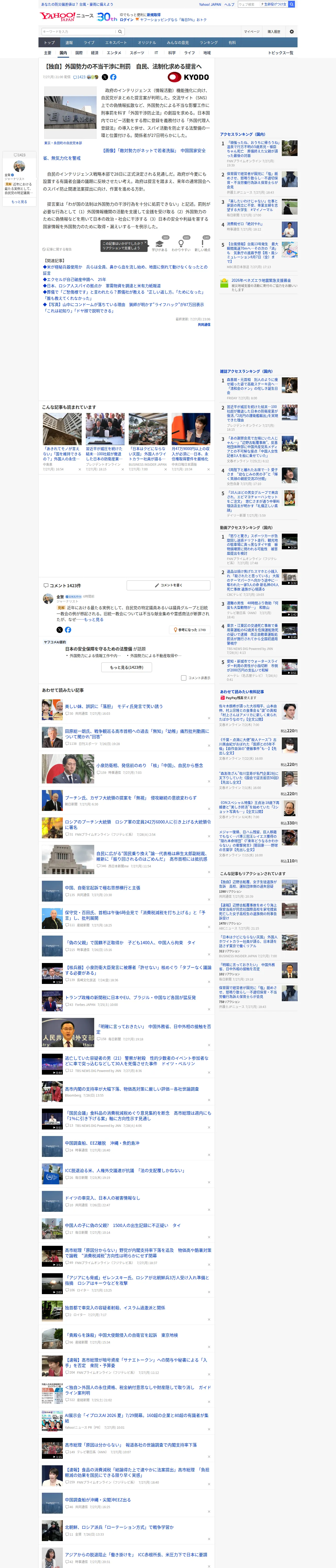Image resolution: width=336 pixels, height=1568 pixels.
Task: Open the 購入履歴 link
Action: (x=274, y=32)
